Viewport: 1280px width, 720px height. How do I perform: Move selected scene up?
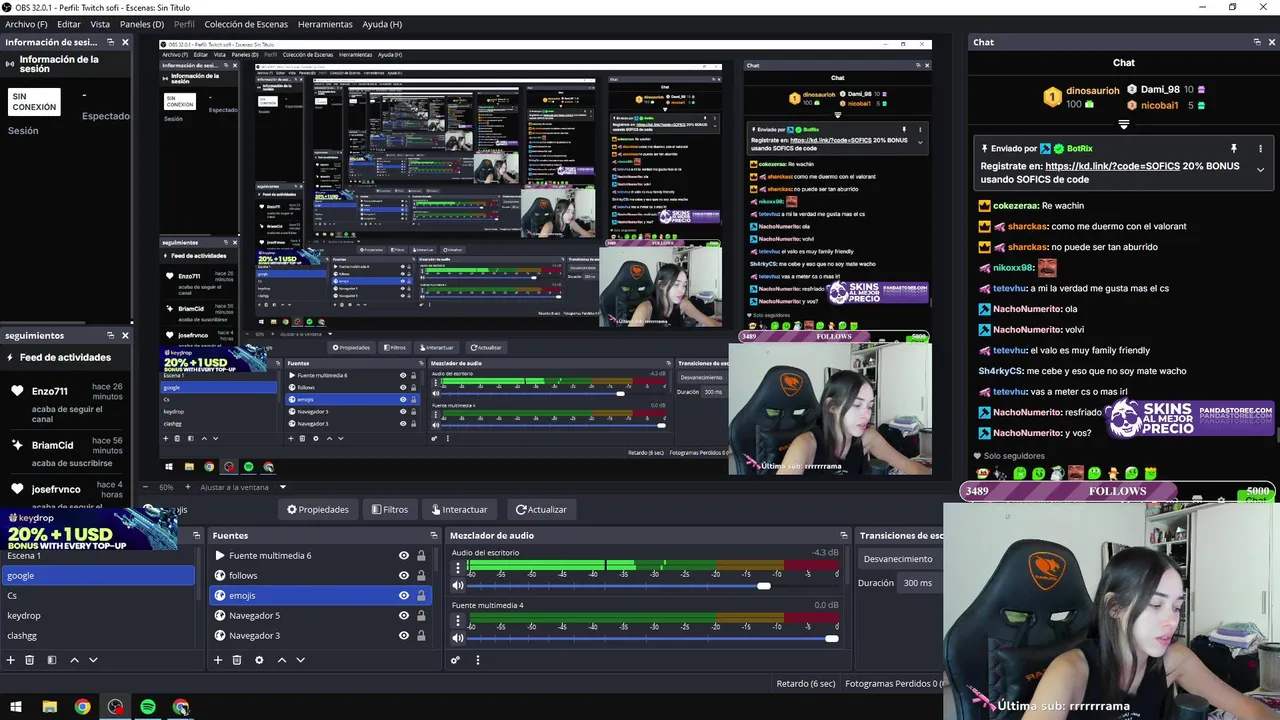pos(74,660)
